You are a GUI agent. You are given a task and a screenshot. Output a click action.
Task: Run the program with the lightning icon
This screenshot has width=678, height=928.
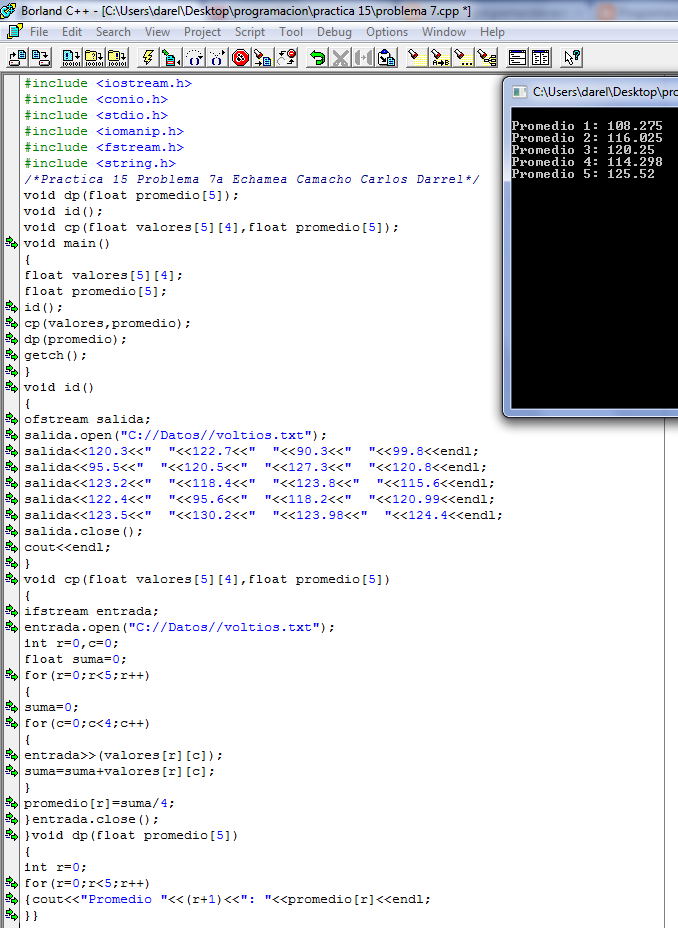click(148, 57)
